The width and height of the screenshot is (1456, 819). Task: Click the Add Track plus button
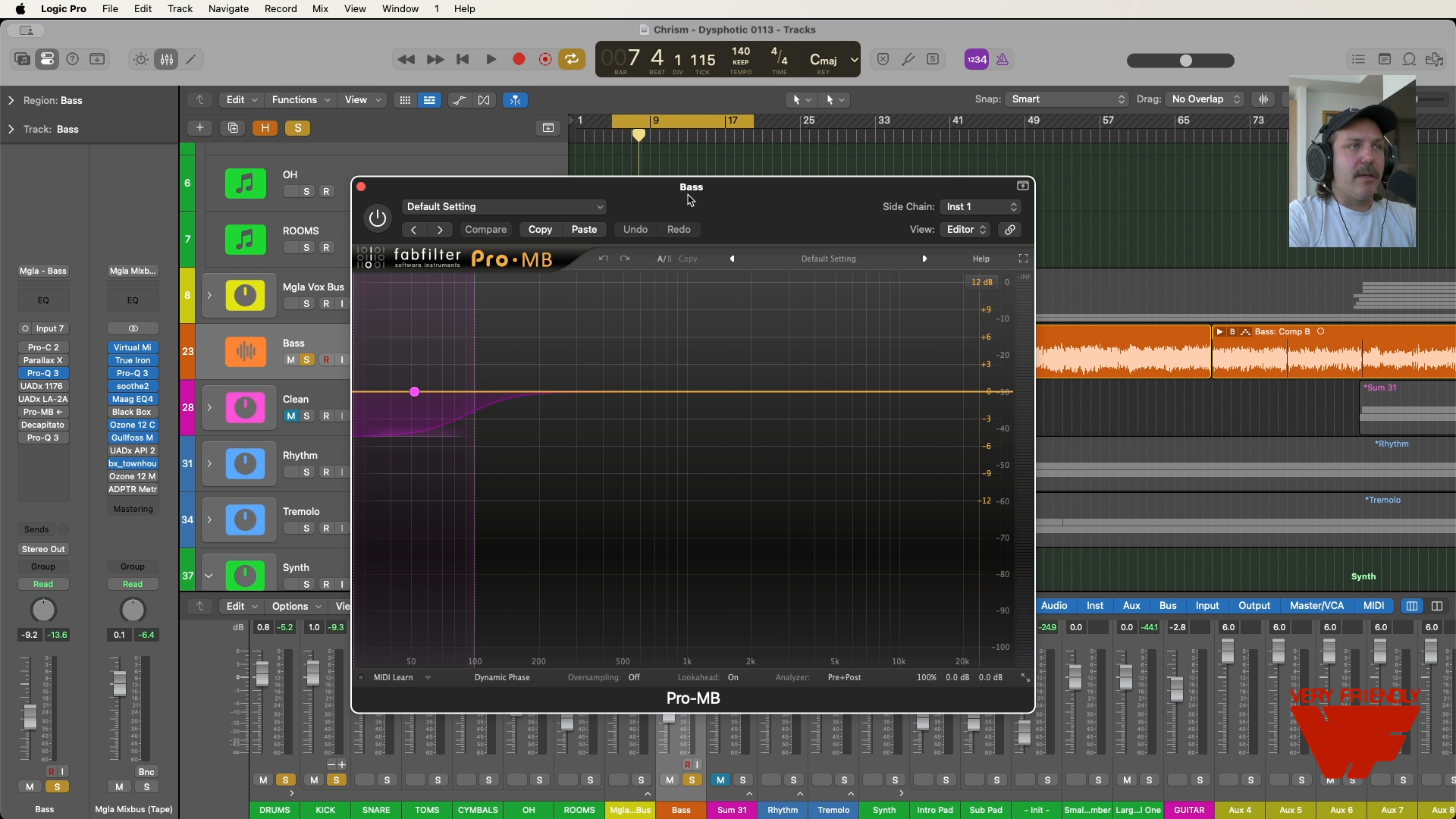[x=199, y=128]
